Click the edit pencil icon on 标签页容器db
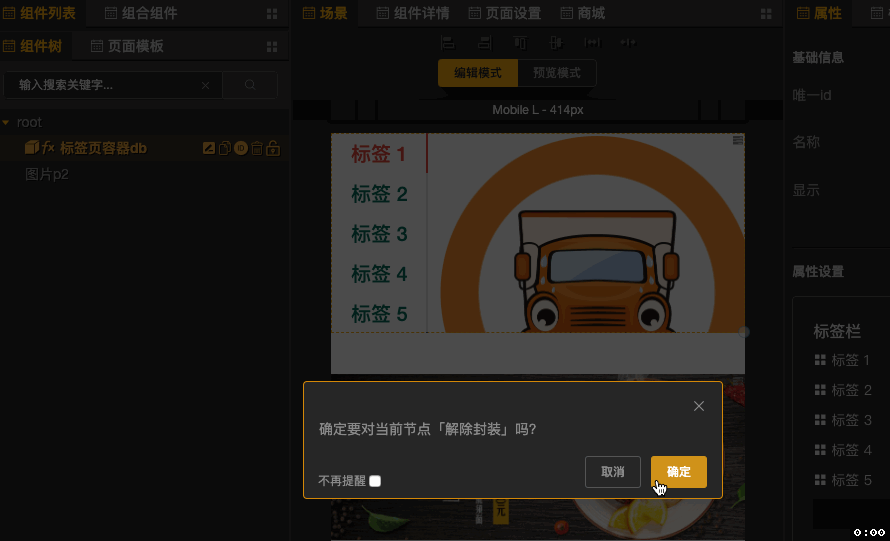Screen dimensions: 890x541 pyautogui.click(x=209, y=148)
